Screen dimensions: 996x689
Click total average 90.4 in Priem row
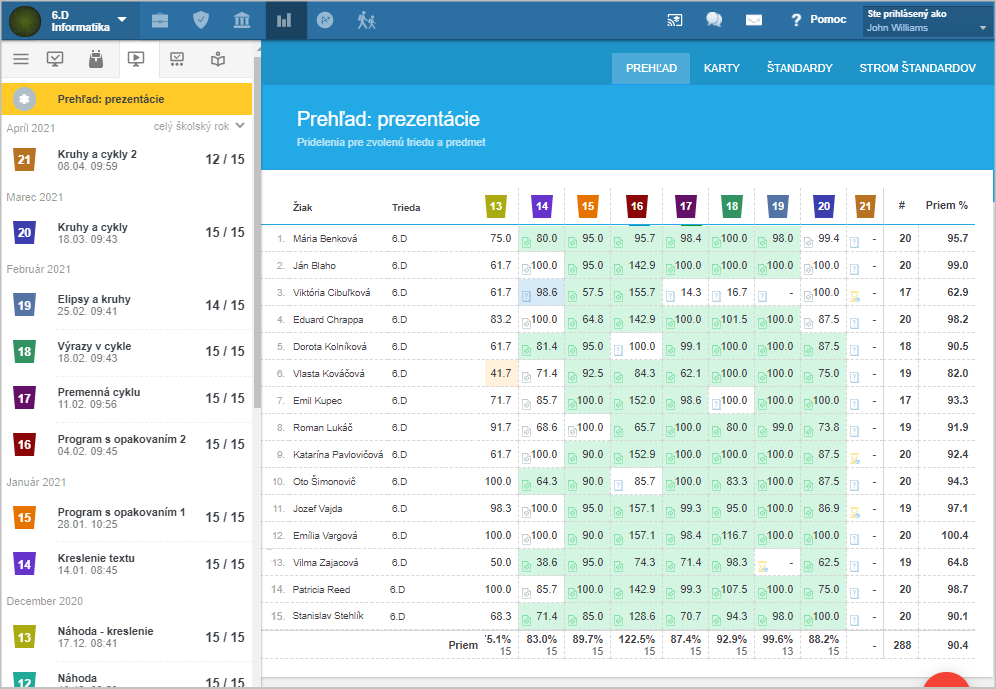(957, 645)
